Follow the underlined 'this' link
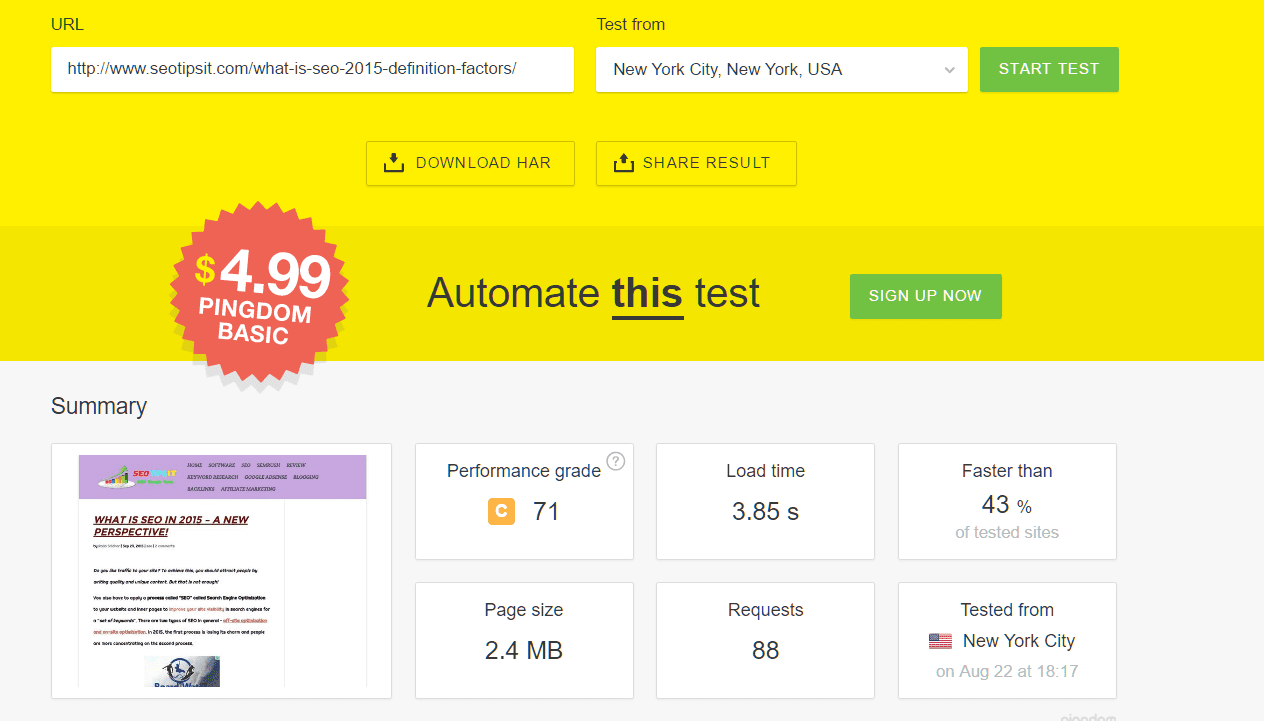This screenshot has height=721, width=1264. (x=646, y=293)
